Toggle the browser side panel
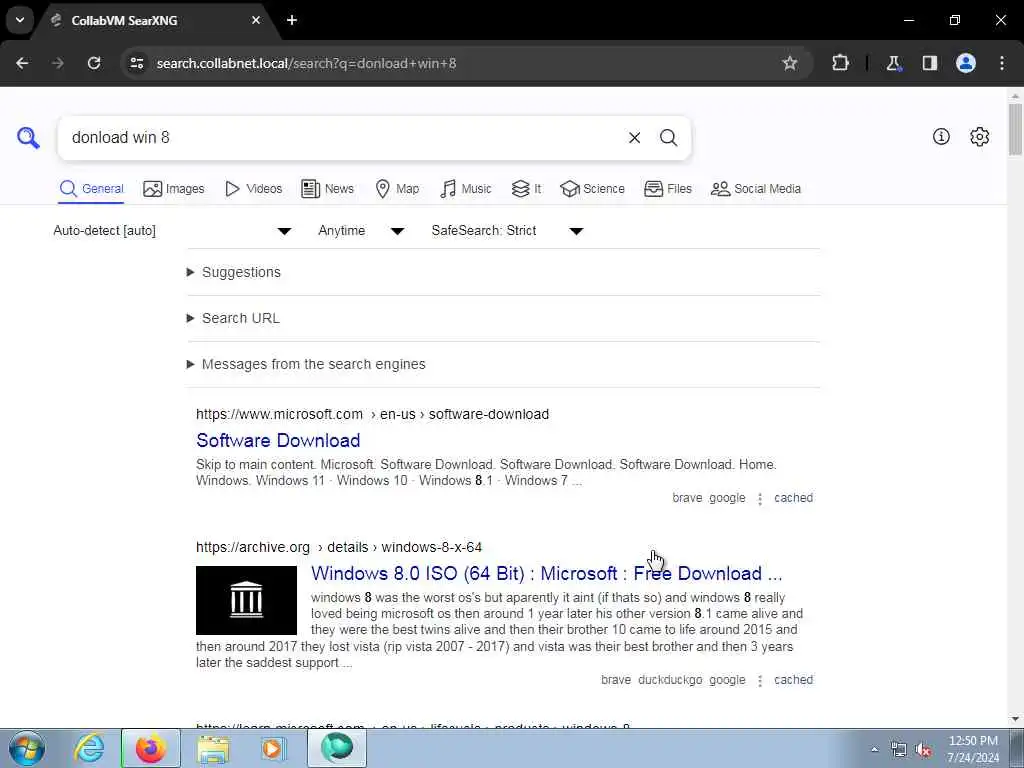The width and height of the screenshot is (1024, 768). pos(929,63)
